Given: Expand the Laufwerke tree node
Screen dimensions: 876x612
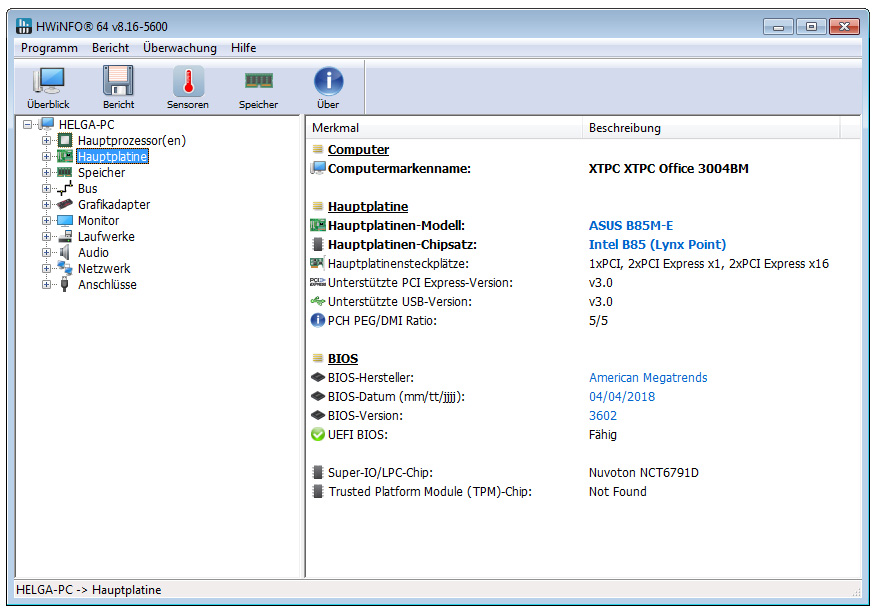Looking at the screenshot, I should pos(46,237).
